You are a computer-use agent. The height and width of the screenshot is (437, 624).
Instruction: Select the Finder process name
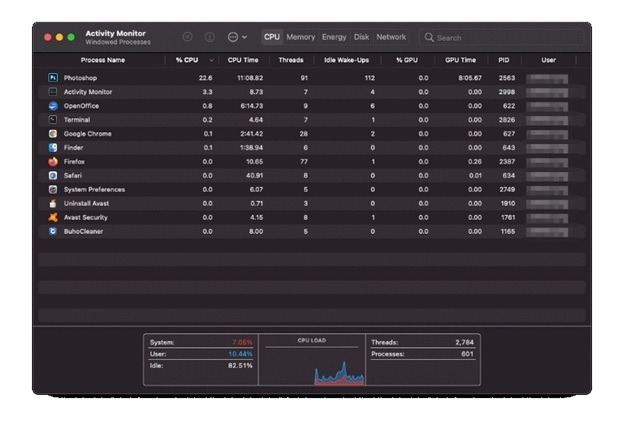tap(73, 148)
